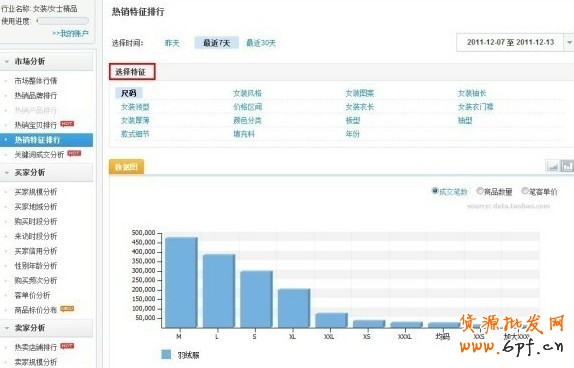Open 购买时段分析 in the sidebar
The width and height of the screenshot is (574, 368).
tap(36, 221)
